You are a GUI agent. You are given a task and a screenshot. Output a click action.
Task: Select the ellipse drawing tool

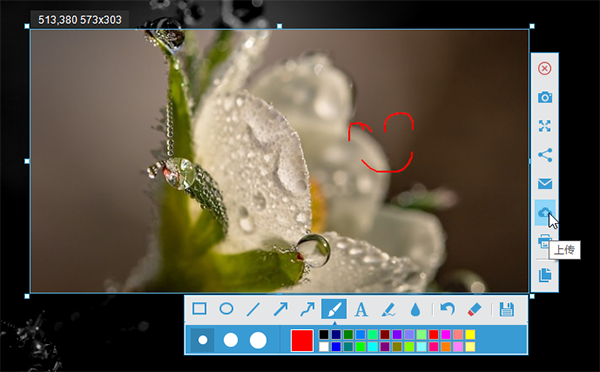coord(226,308)
